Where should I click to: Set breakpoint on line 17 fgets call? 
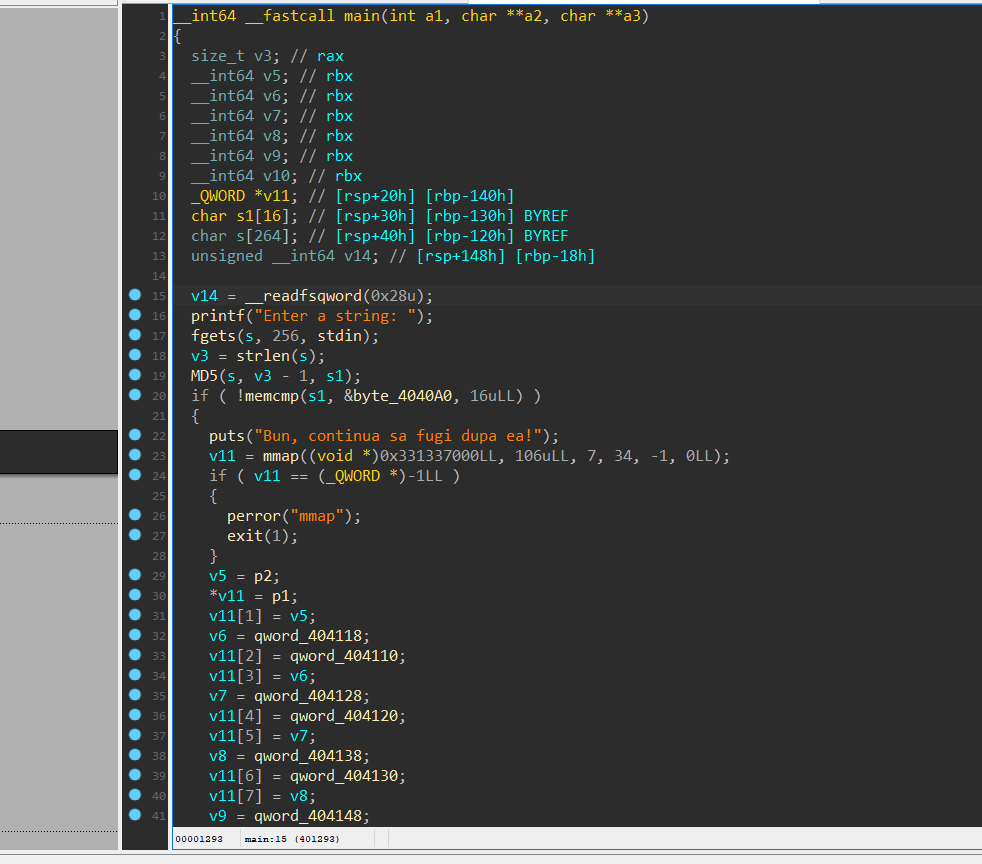click(x=135, y=335)
